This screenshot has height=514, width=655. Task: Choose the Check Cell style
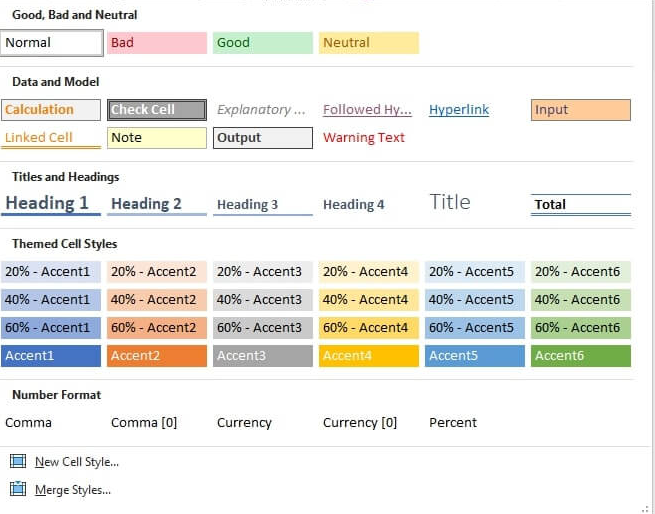[157, 110]
